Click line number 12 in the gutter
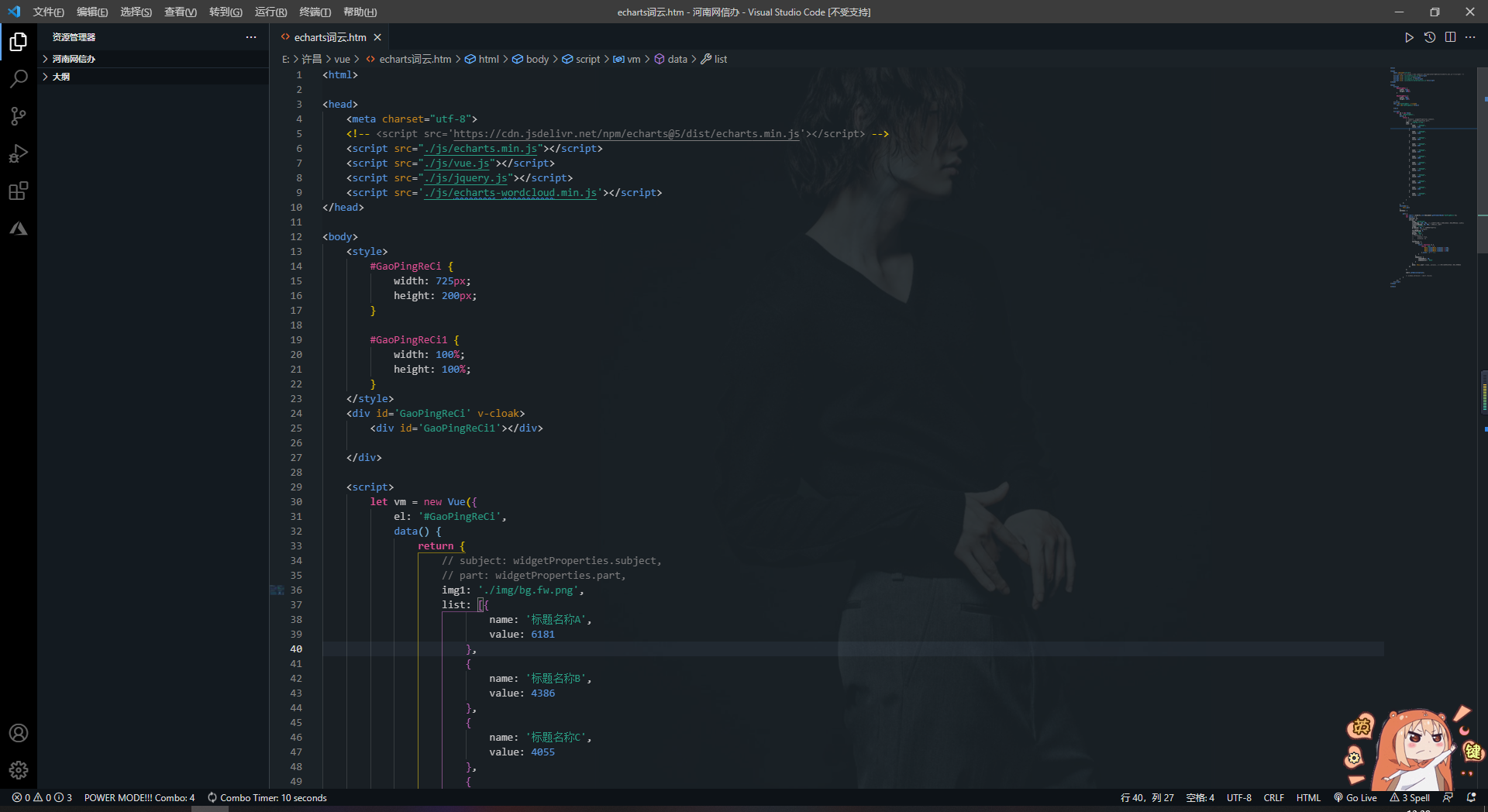The height and width of the screenshot is (812, 1488). pyautogui.click(x=296, y=236)
